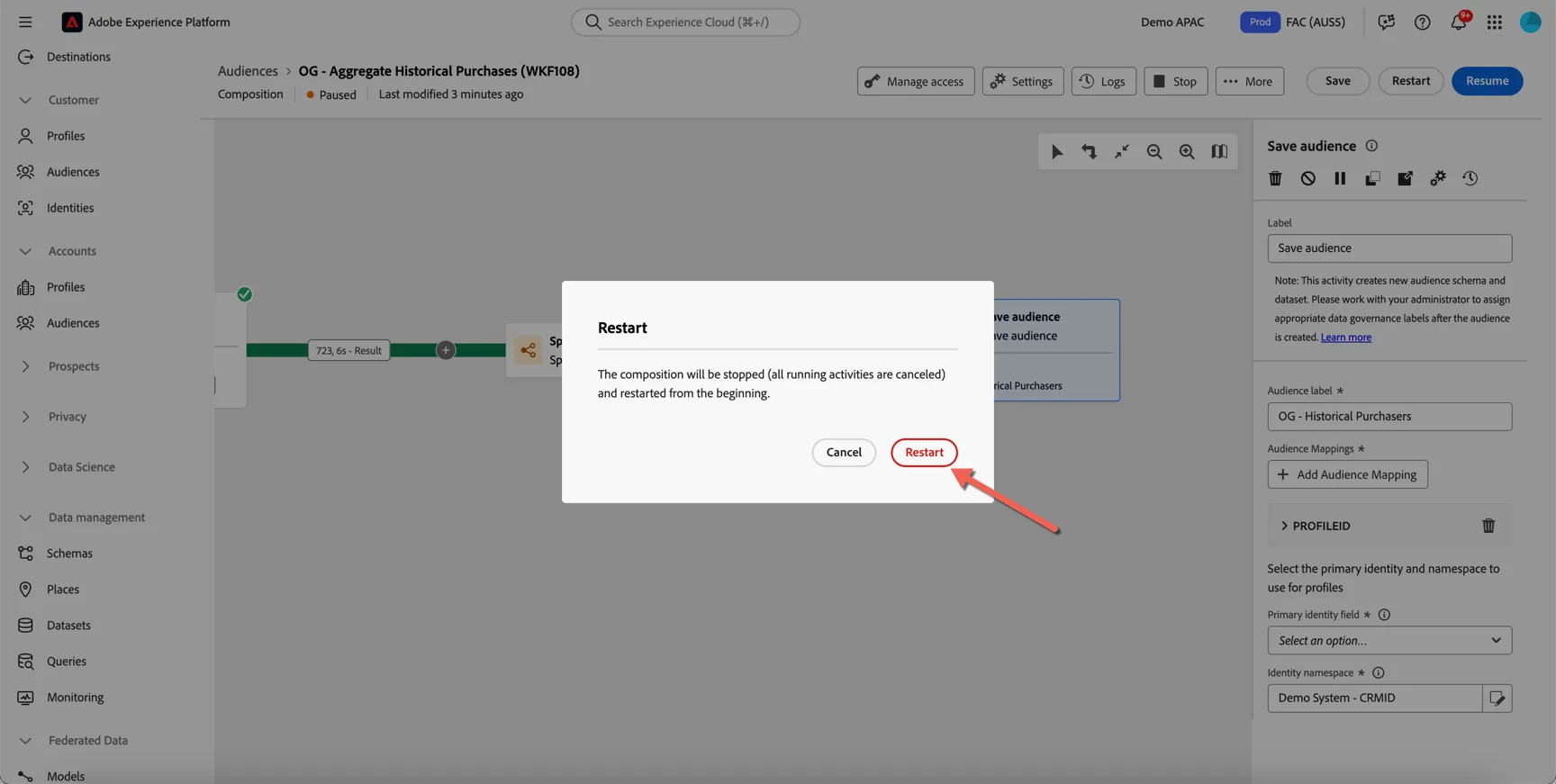This screenshot has height=784, width=1556.
Task: Confirm Restart in the dialog
Action: (x=924, y=452)
